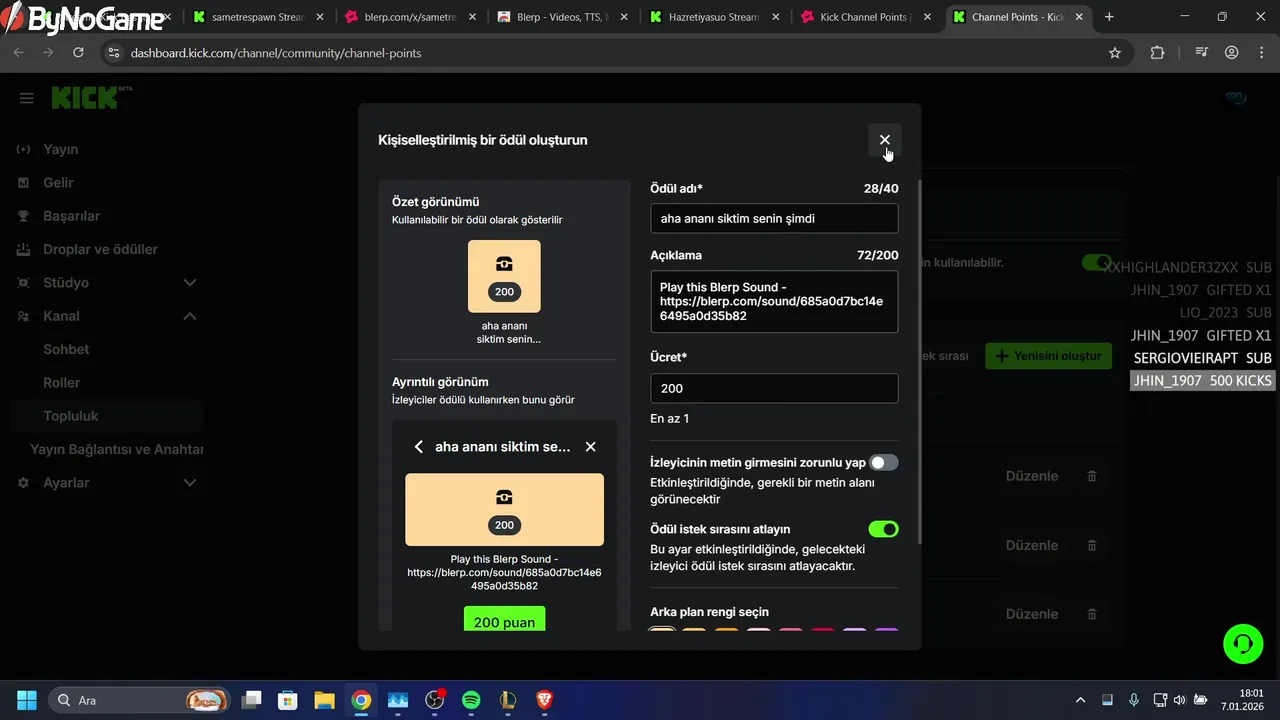The image size is (1280, 720).
Task: Open the green support chat bubble
Action: [1243, 643]
